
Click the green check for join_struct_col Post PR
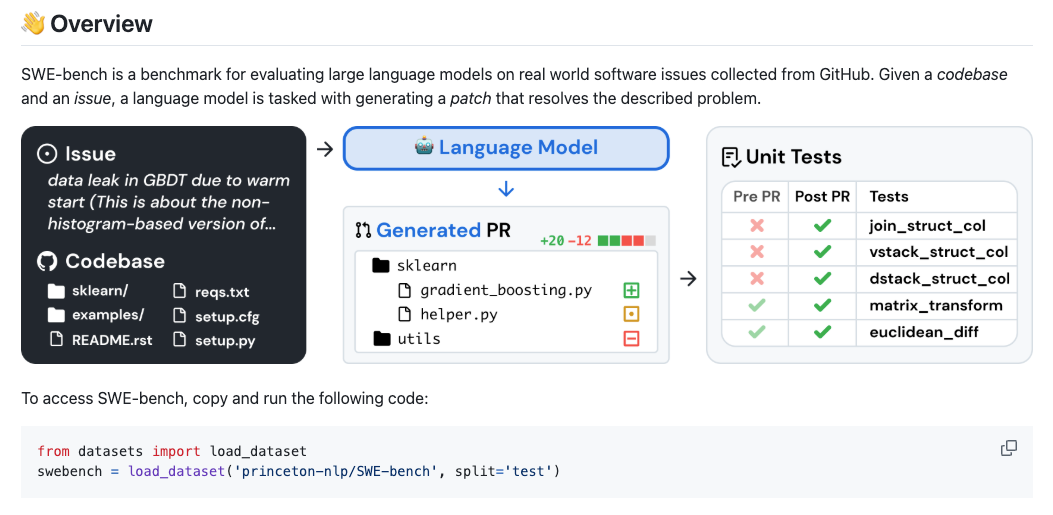822,226
